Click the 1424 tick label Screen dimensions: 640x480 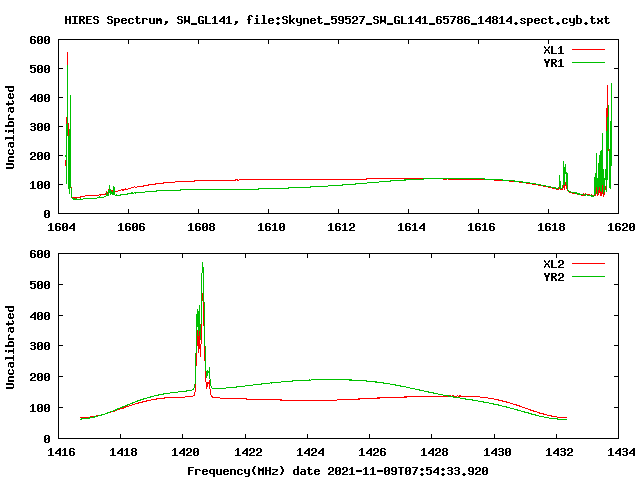(310, 452)
